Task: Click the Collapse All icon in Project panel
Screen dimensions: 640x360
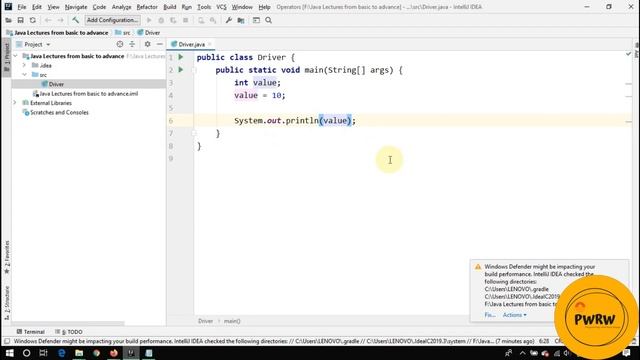Action: pos(132,44)
